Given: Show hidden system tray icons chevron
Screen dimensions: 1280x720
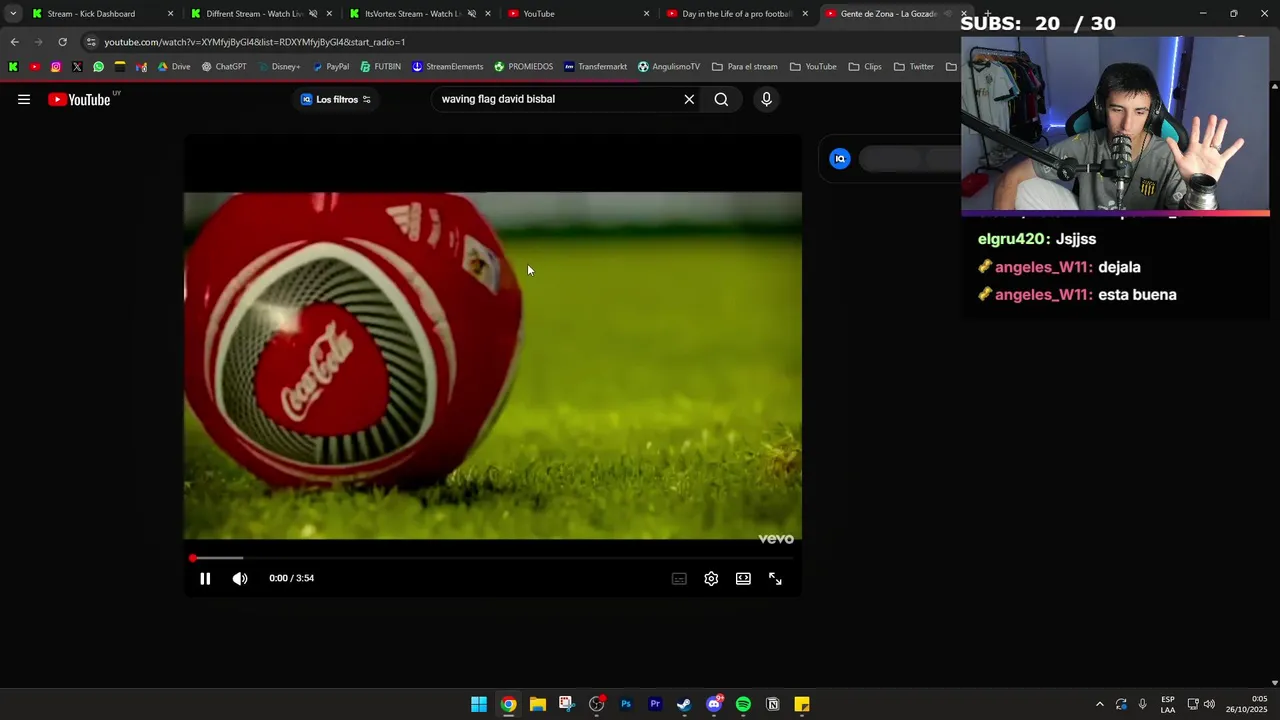Looking at the screenshot, I should [x=1100, y=704].
